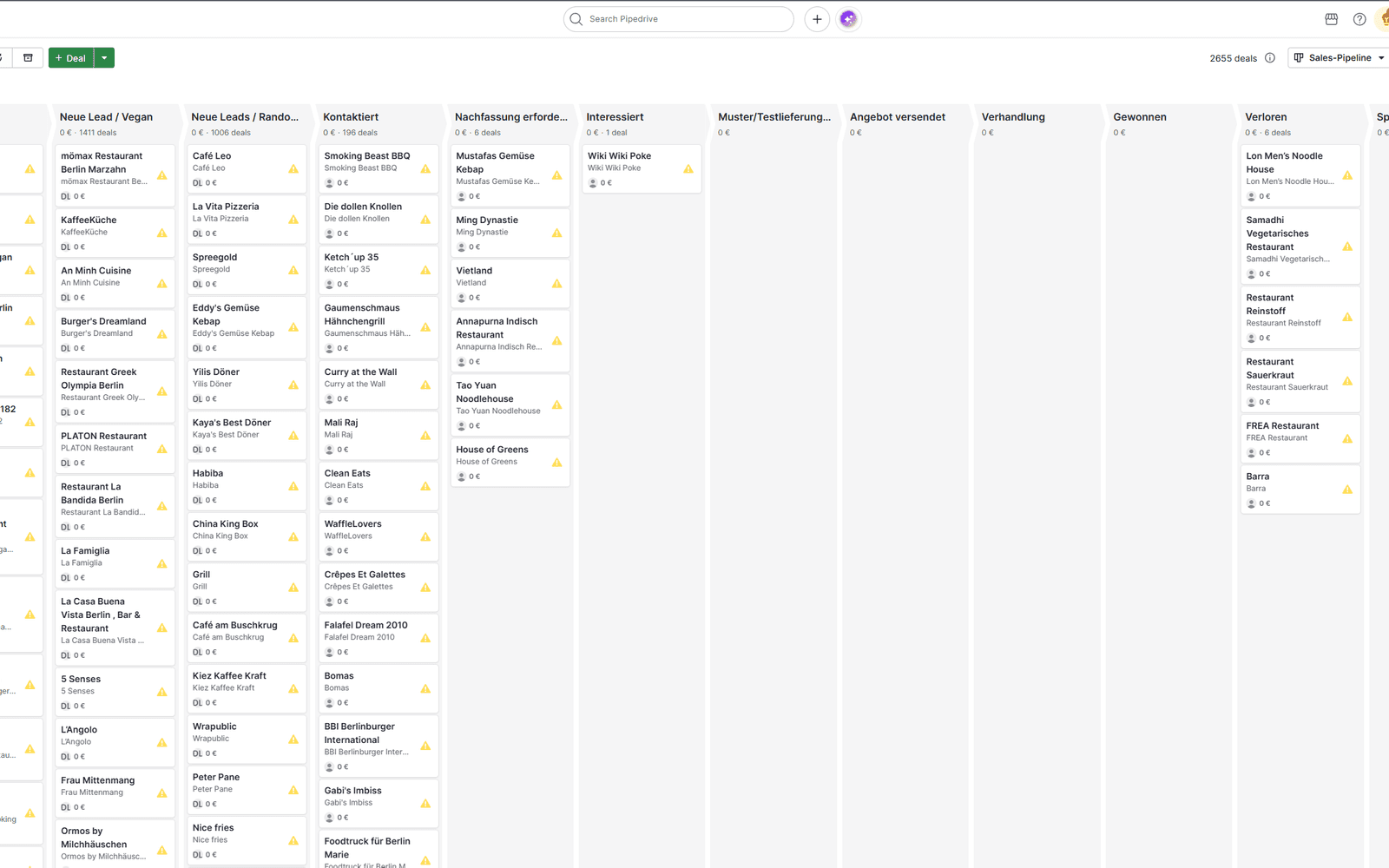This screenshot has width=1389, height=868.
Task: Open the help question mark icon
Action: tap(1359, 19)
